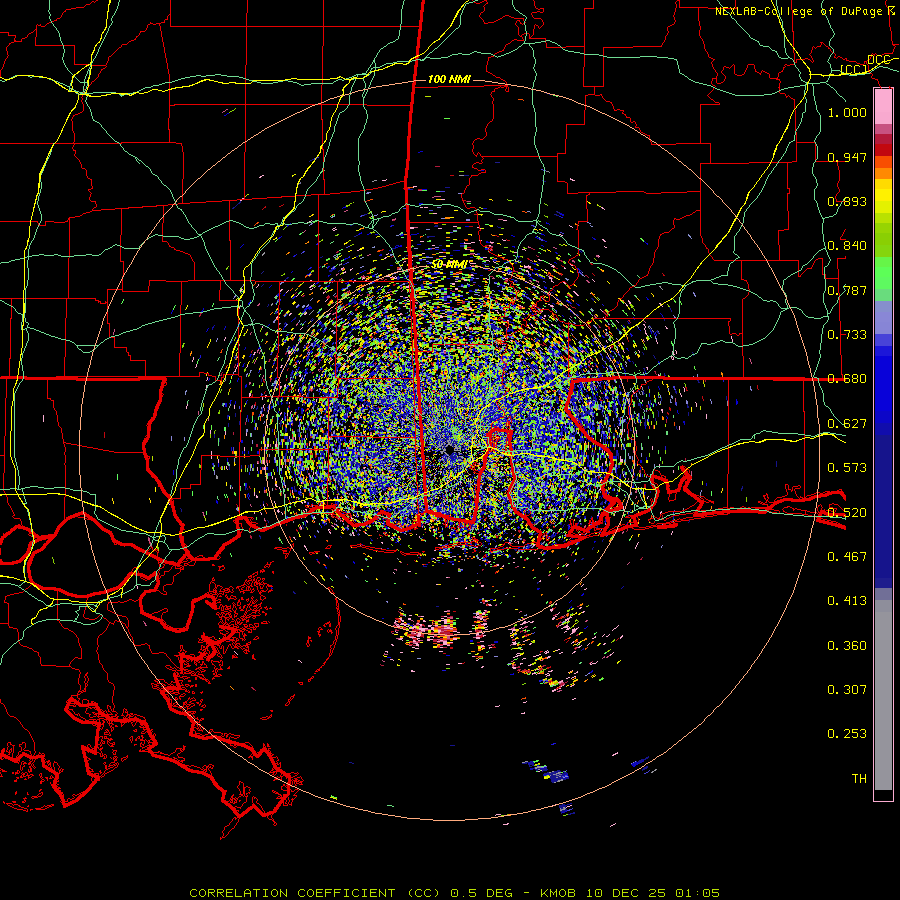Screen dimensions: 900x900
Task: Pick the bright green segment of color bar
Action: pyautogui.click(x=883, y=273)
